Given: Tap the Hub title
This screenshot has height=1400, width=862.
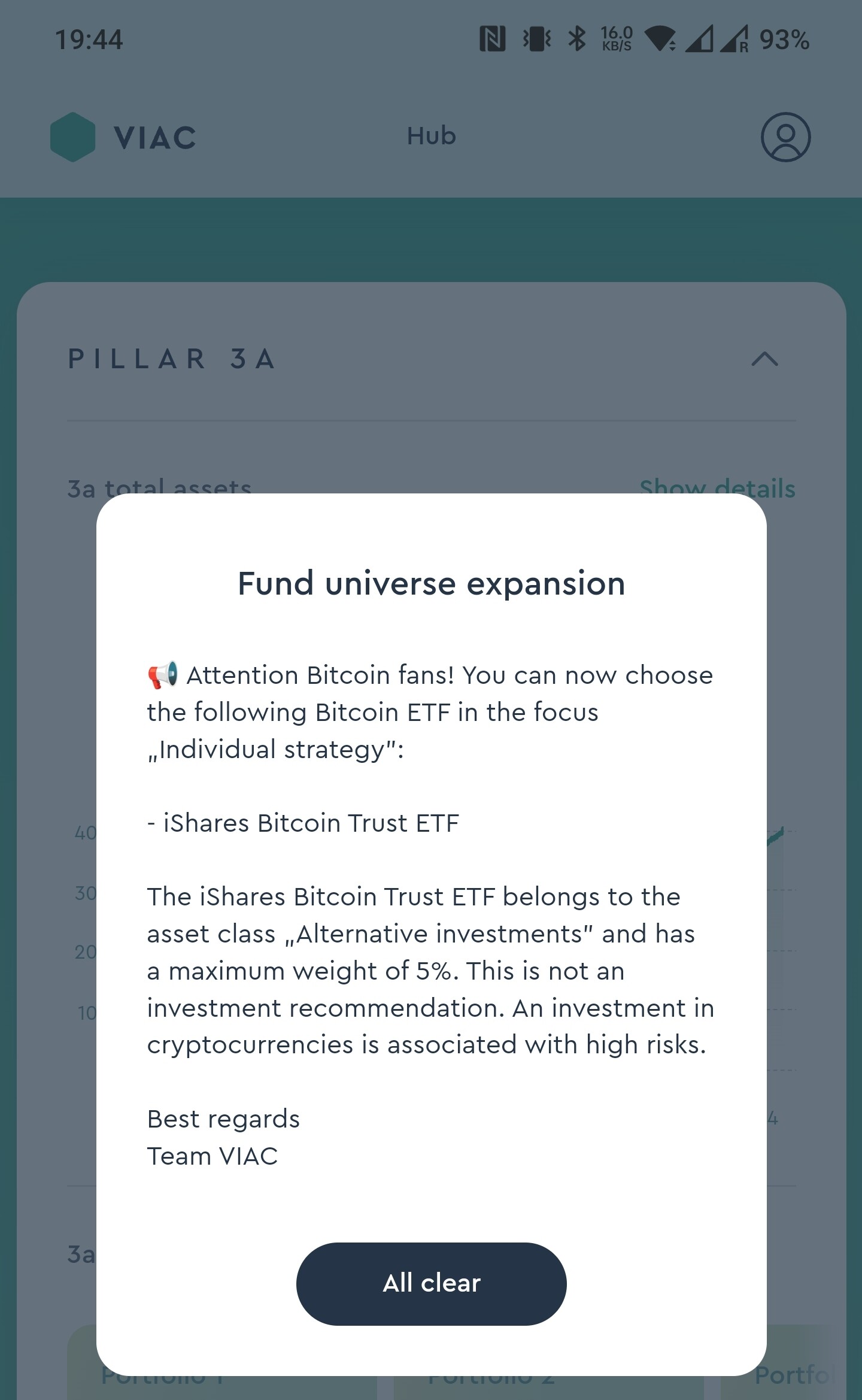Looking at the screenshot, I should (x=431, y=136).
